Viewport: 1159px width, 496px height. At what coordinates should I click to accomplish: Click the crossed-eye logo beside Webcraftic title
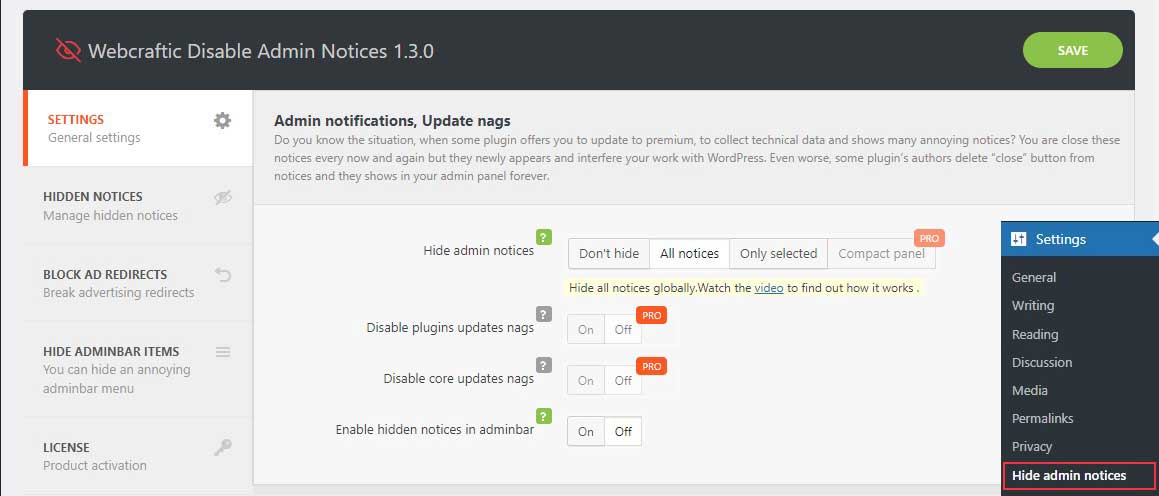pyautogui.click(x=68, y=51)
